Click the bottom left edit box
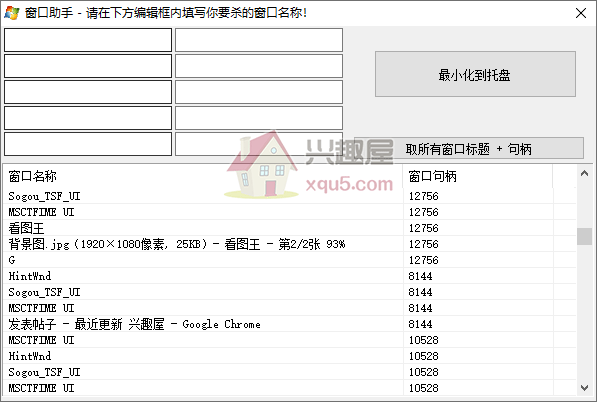This screenshot has width=597, height=402. click(x=88, y=144)
